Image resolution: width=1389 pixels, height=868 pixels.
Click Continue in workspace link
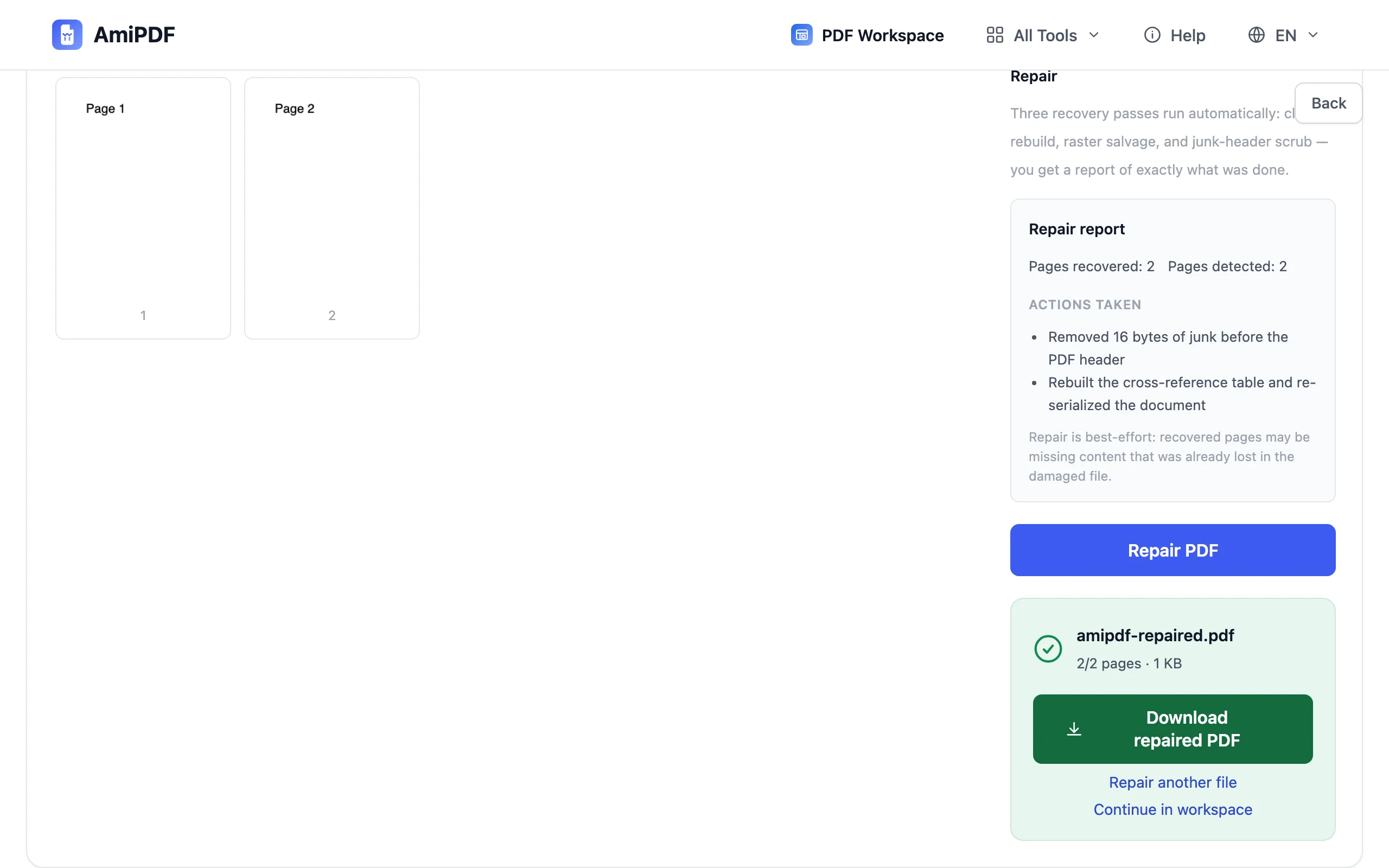pos(1173,809)
